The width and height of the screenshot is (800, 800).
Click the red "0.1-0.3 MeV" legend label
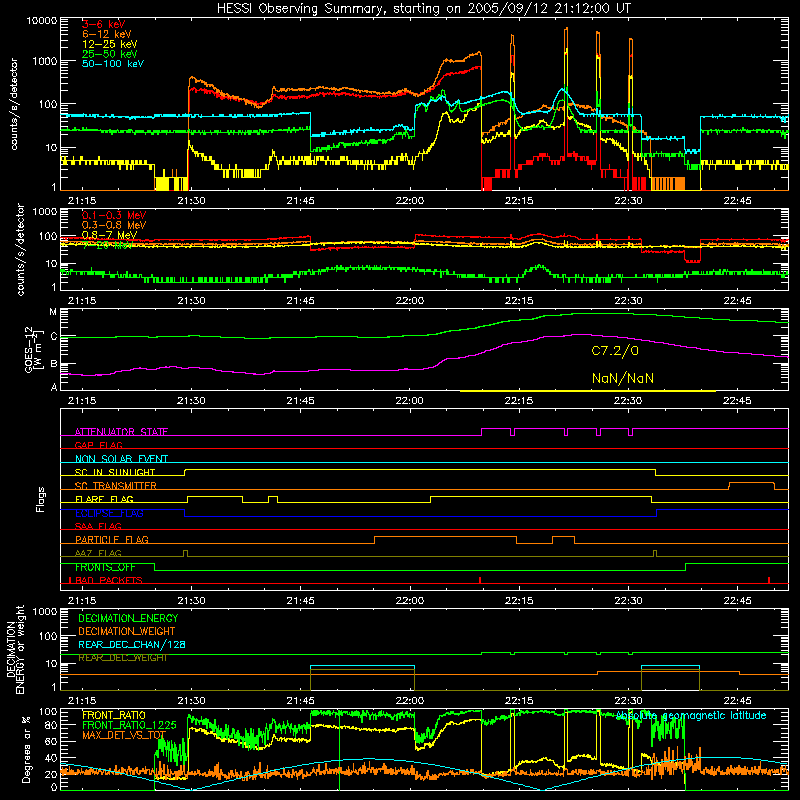(114, 215)
